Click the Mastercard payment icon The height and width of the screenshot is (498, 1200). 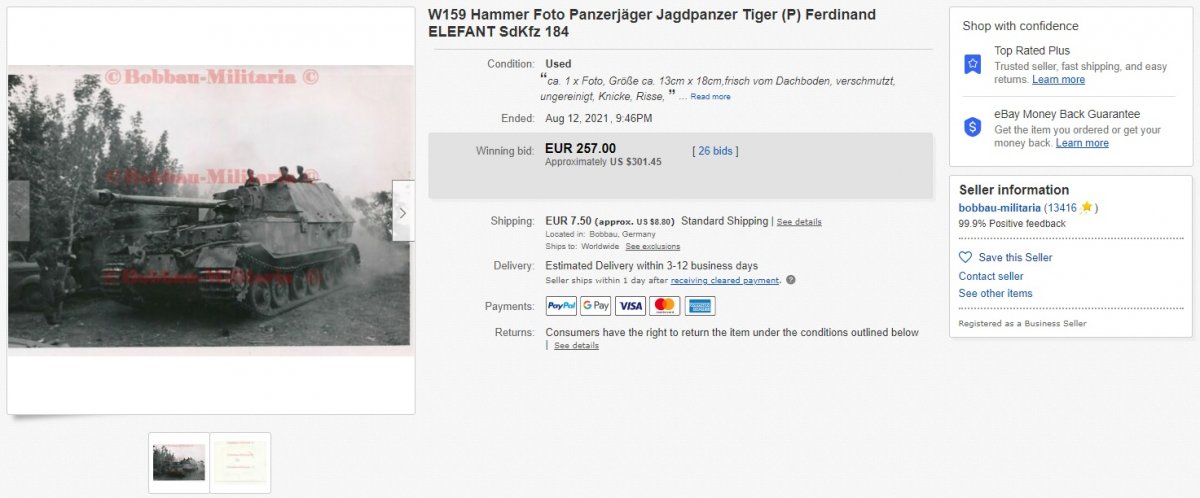point(665,306)
